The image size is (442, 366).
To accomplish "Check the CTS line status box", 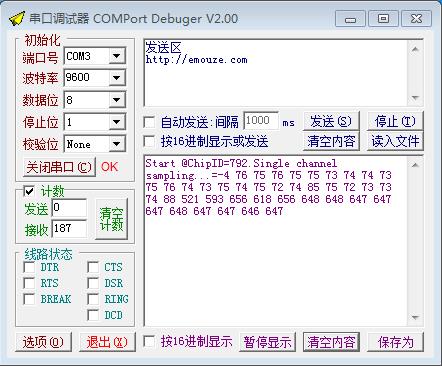I will (x=93, y=267).
